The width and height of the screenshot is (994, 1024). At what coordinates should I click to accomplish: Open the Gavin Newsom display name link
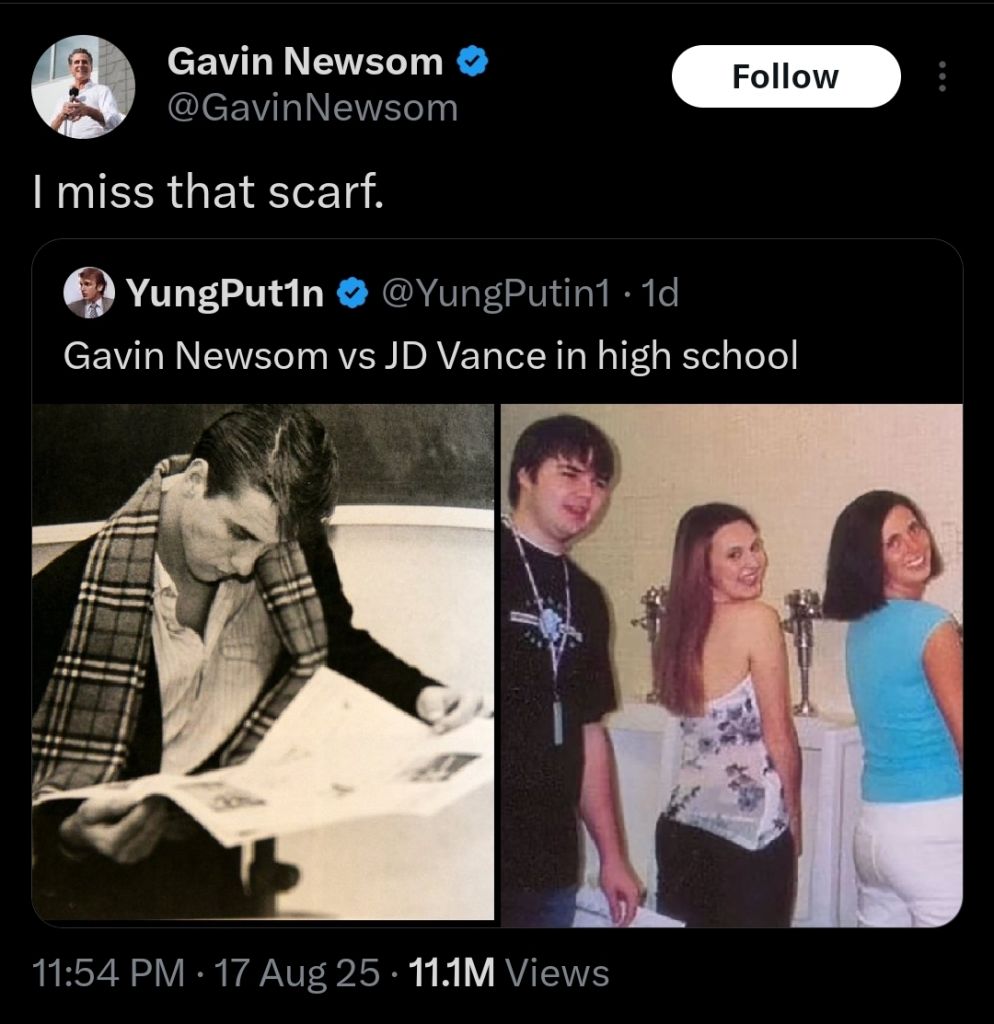point(305,62)
